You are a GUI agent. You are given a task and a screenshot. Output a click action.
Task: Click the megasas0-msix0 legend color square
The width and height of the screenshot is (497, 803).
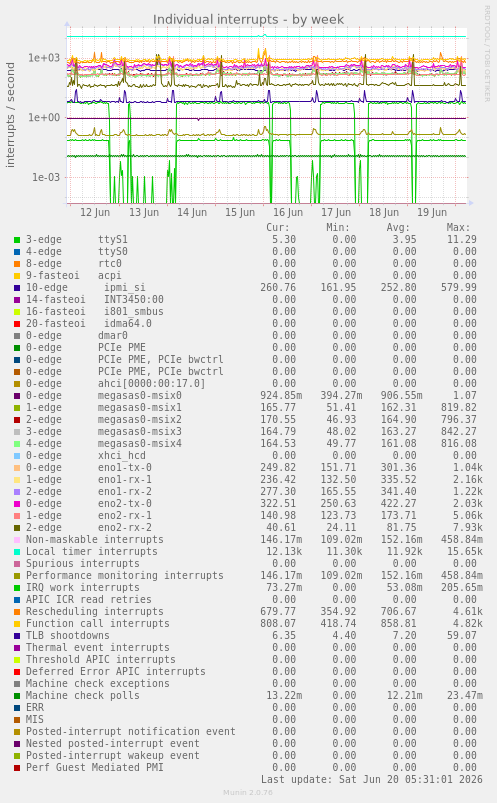(x=17, y=396)
